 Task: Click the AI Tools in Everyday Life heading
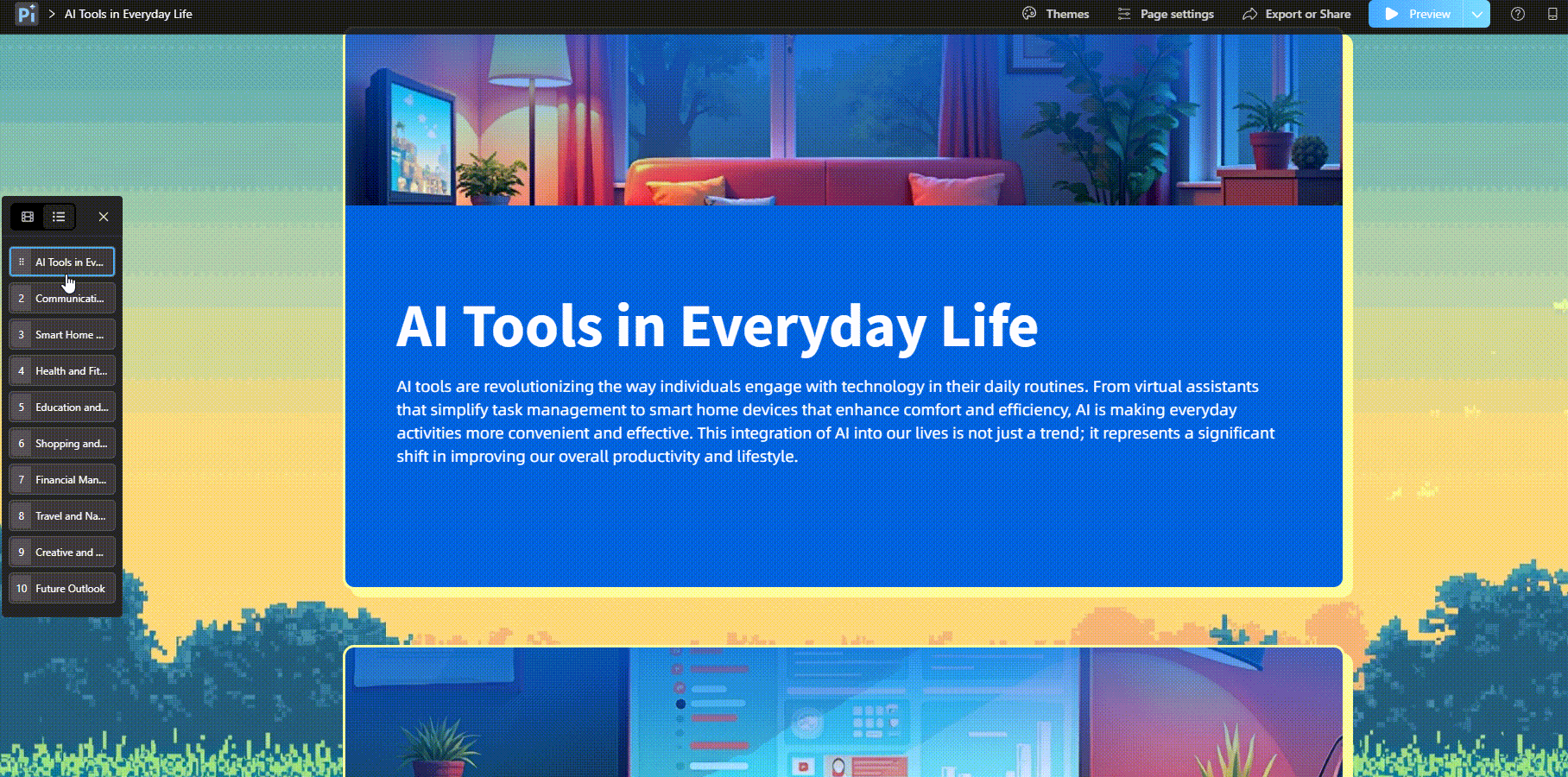(x=717, y=326)
